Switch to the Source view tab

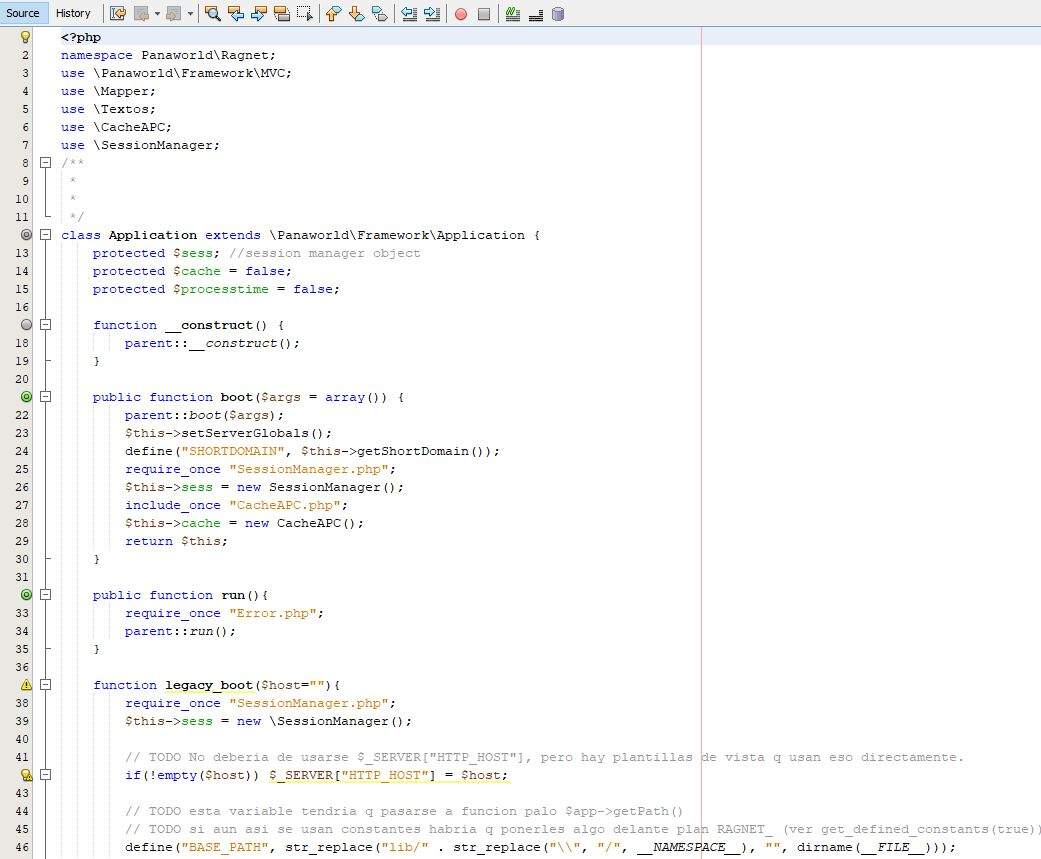23,13
